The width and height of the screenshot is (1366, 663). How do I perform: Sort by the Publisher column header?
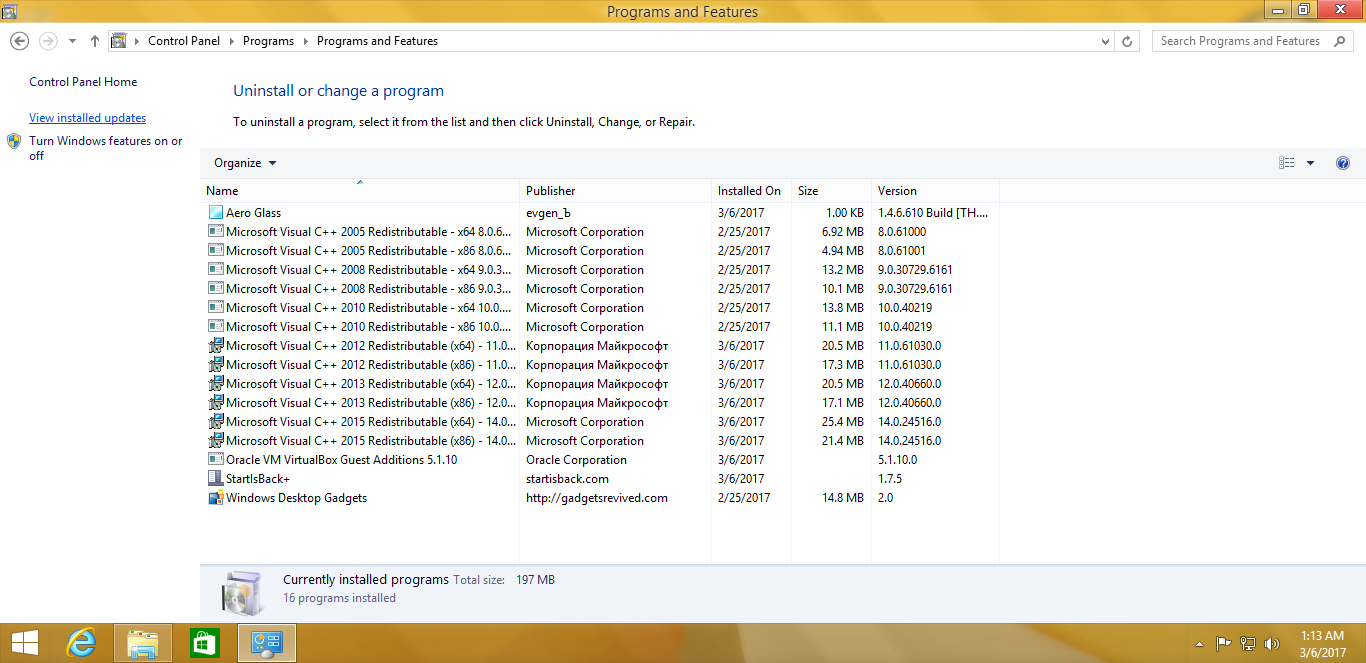(615, 190)
